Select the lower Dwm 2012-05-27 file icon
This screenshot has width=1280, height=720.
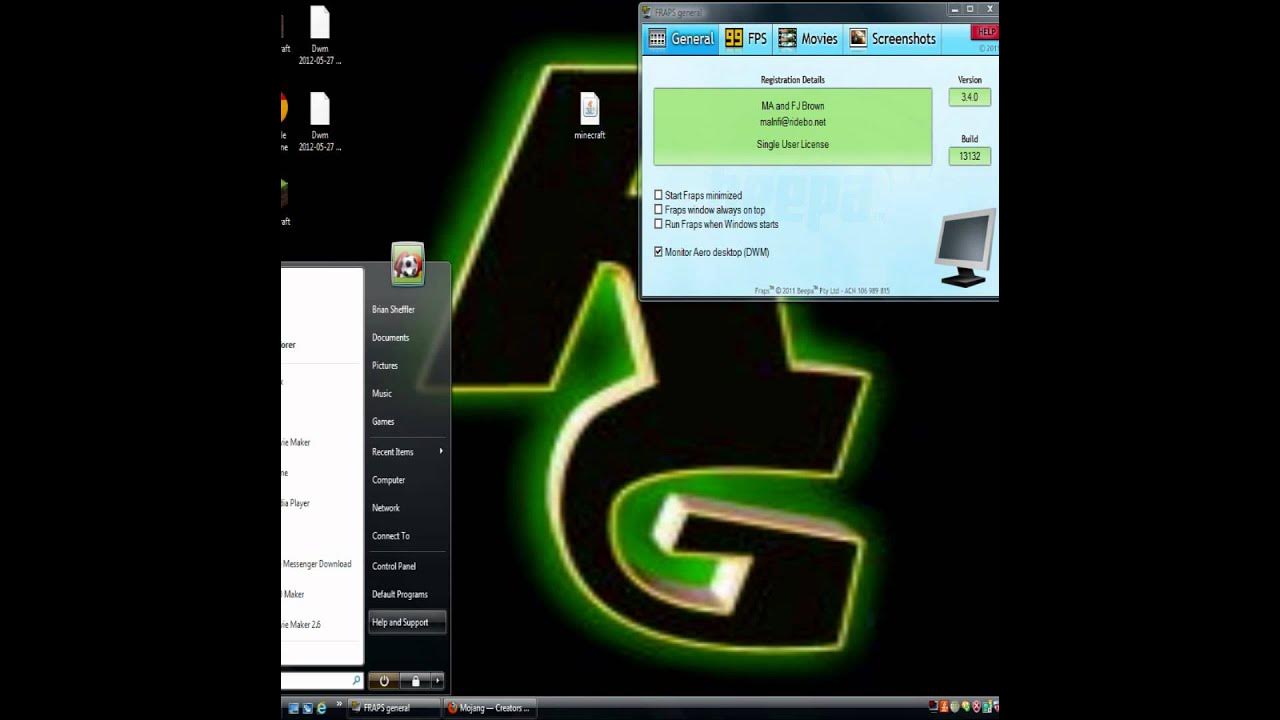[x=320, y=122]
